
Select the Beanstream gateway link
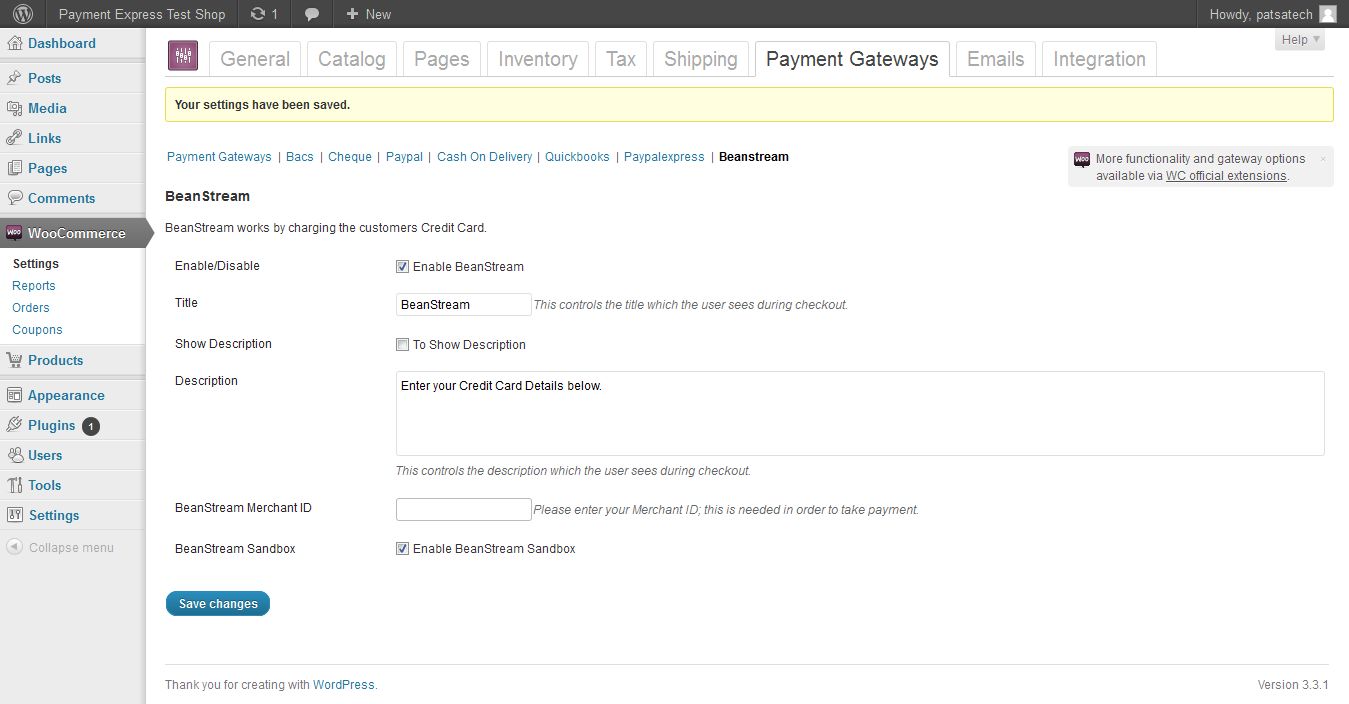tap(754, 157)
